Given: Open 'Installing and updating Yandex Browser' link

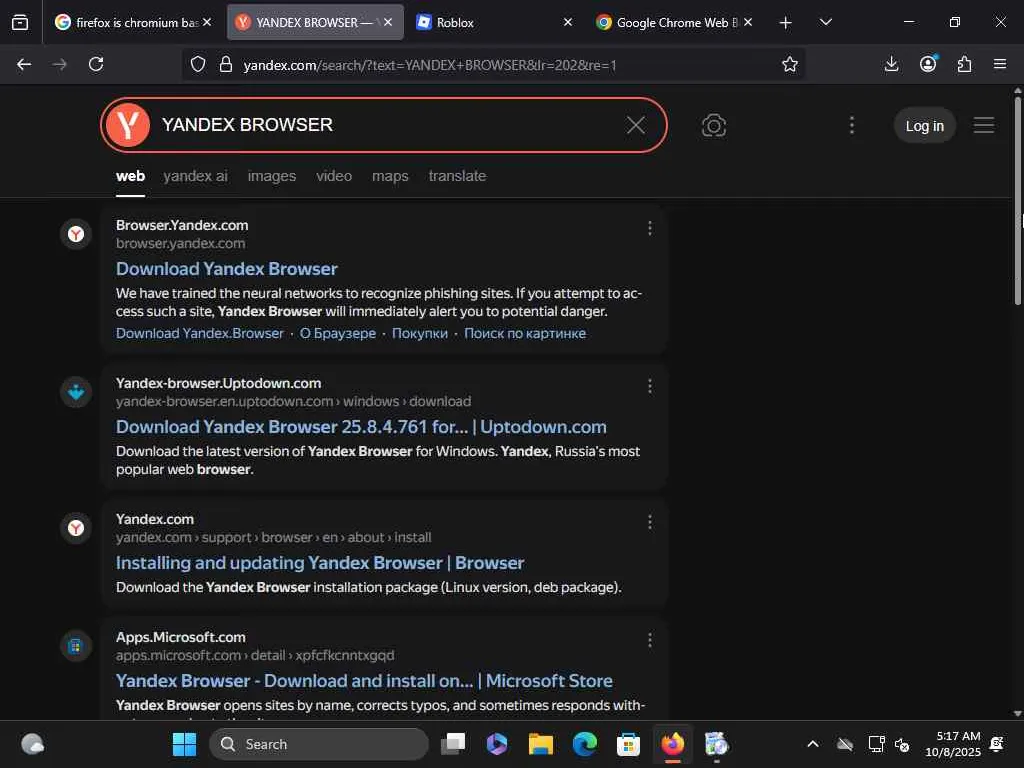Looking at the screenshot, I should click(320, 563).
